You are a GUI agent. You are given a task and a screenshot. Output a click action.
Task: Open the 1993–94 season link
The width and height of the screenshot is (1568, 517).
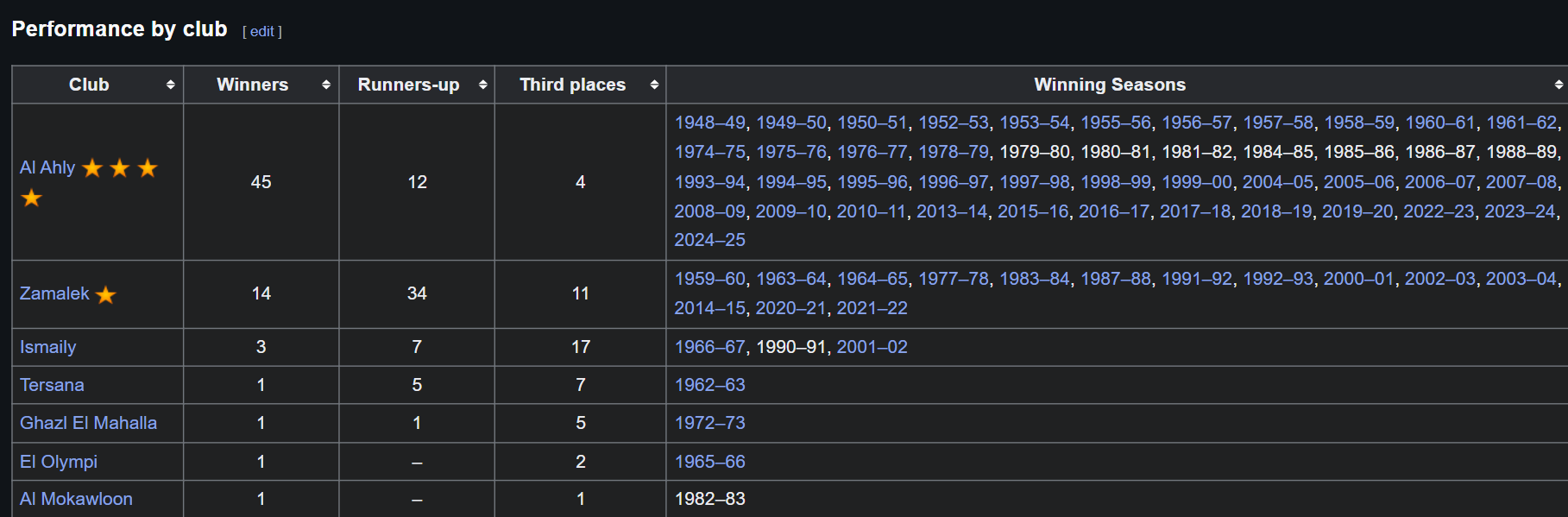pyautogui.click(x=709, y=182)
